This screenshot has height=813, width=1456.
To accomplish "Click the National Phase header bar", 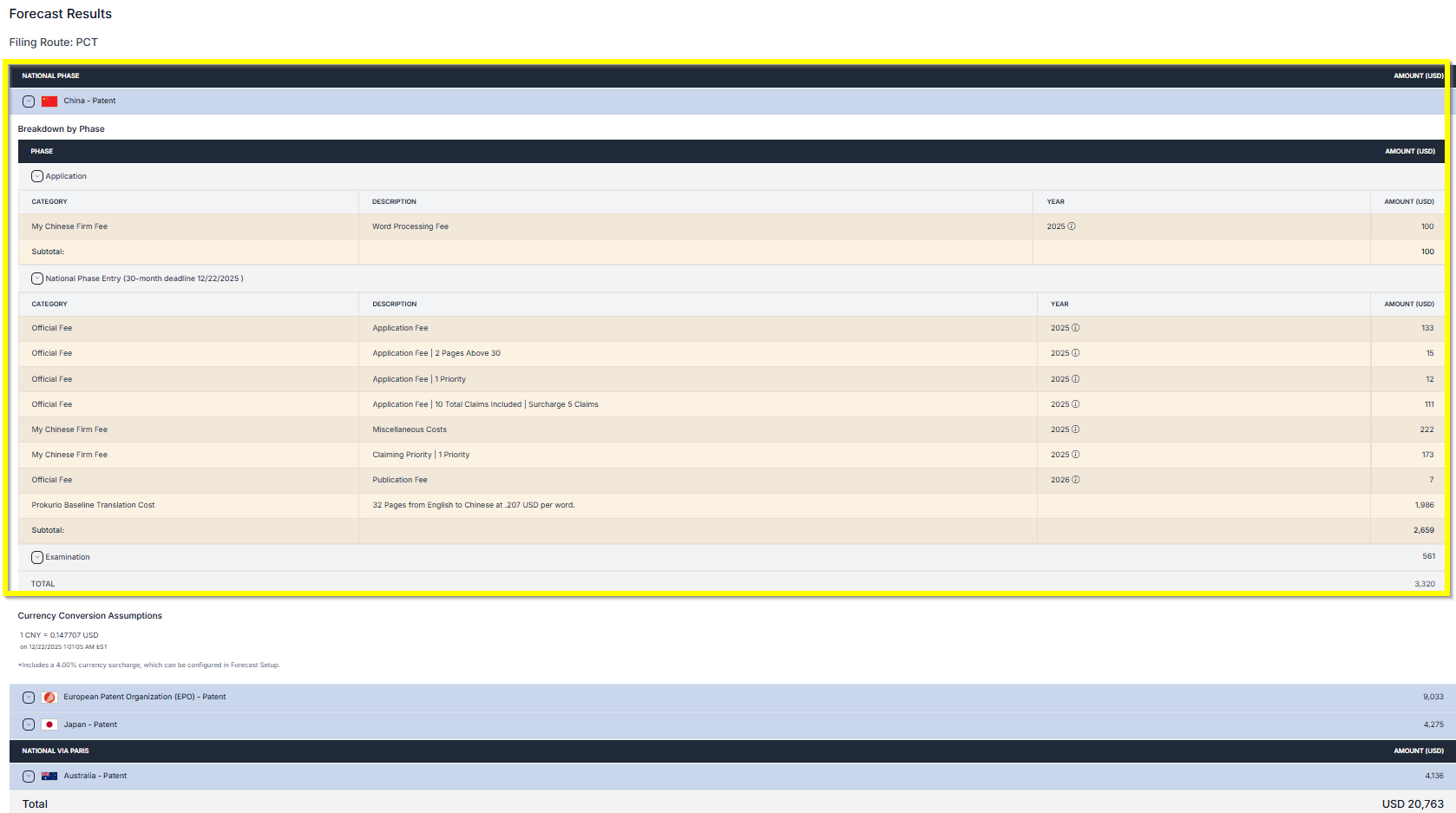I will (727, 75).
